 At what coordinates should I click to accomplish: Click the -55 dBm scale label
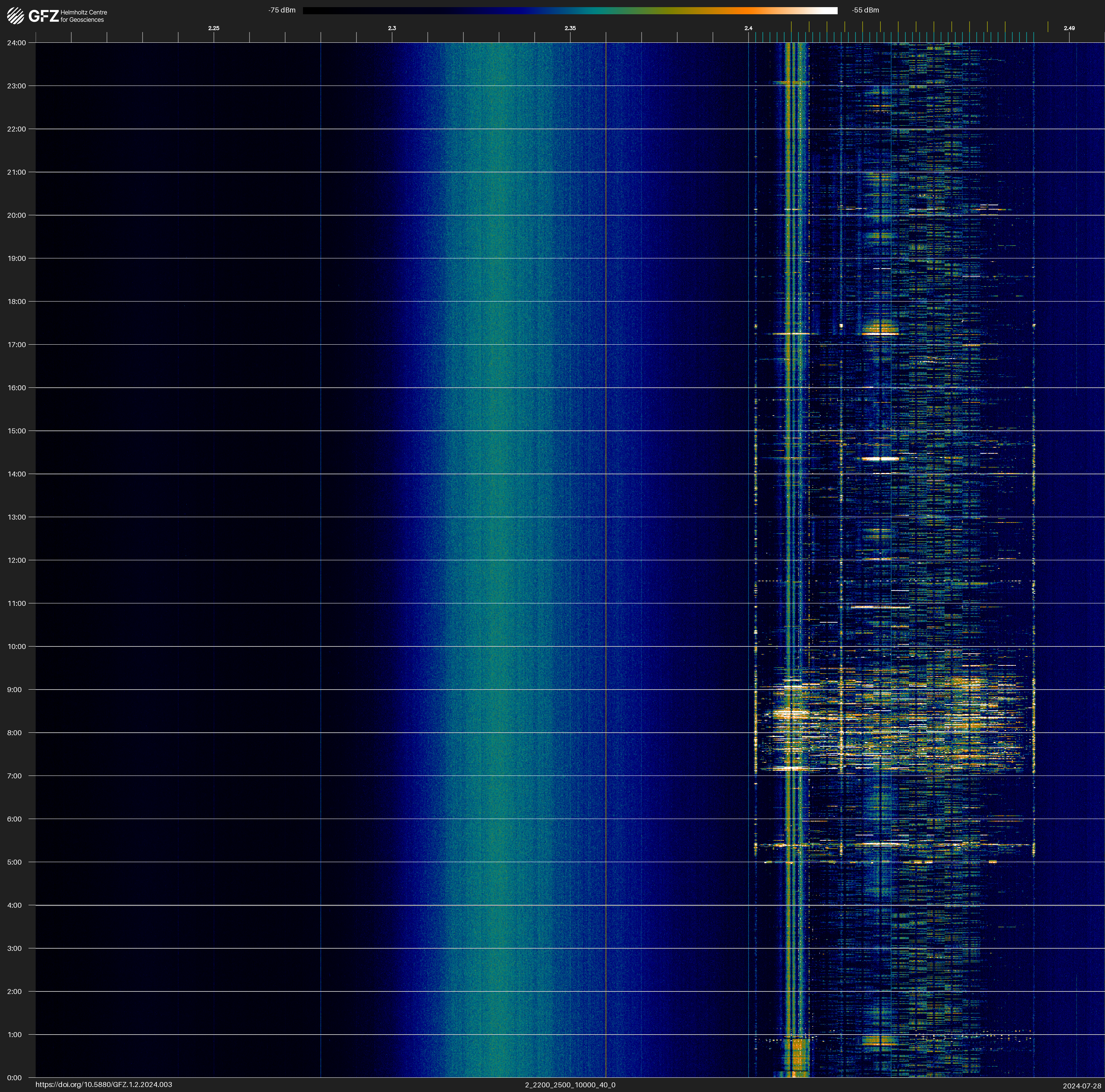click(x=865, y=10)
